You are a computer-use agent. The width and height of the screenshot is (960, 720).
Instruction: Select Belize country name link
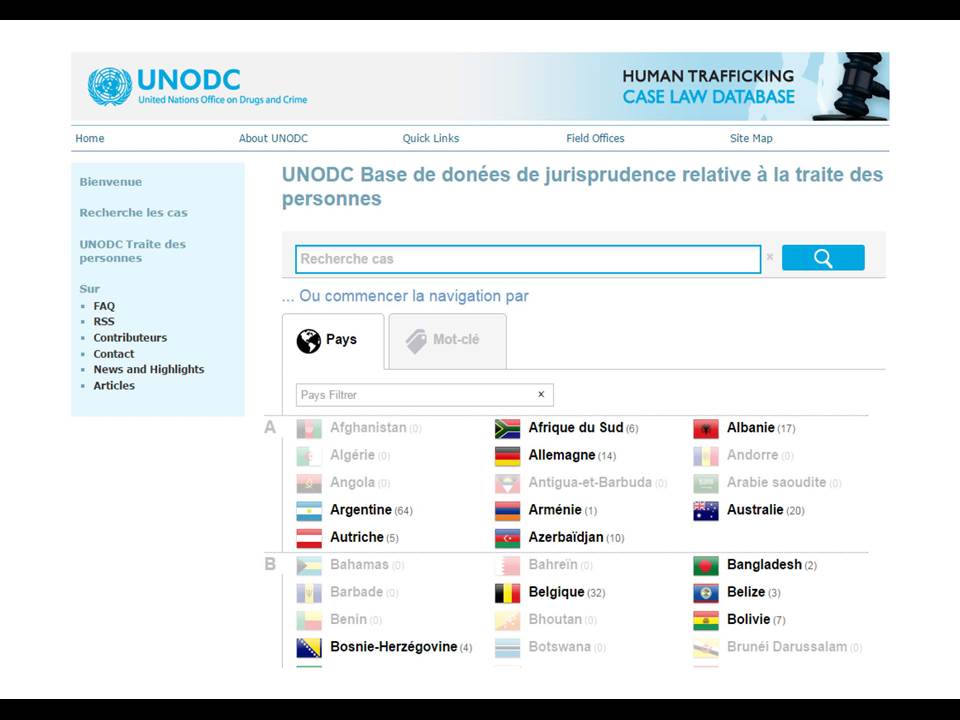(746, 591)
